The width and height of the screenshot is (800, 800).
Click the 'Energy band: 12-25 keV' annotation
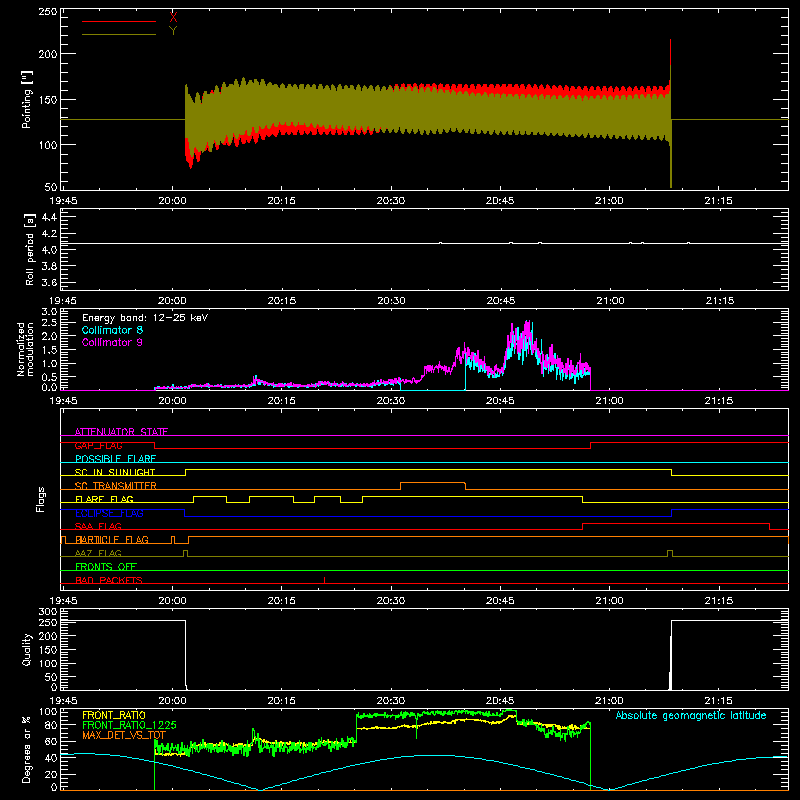(145, 318)
